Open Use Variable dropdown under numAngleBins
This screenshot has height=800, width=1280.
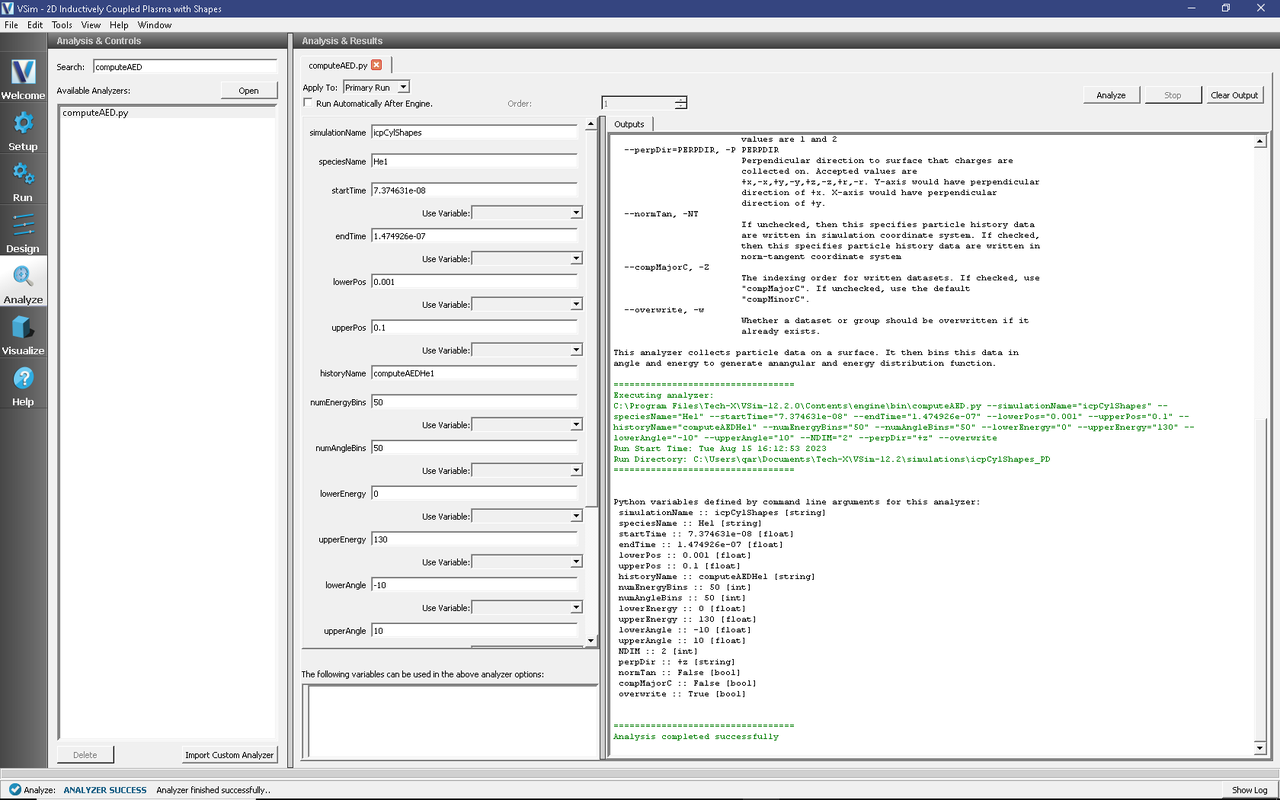coord(527,471)
